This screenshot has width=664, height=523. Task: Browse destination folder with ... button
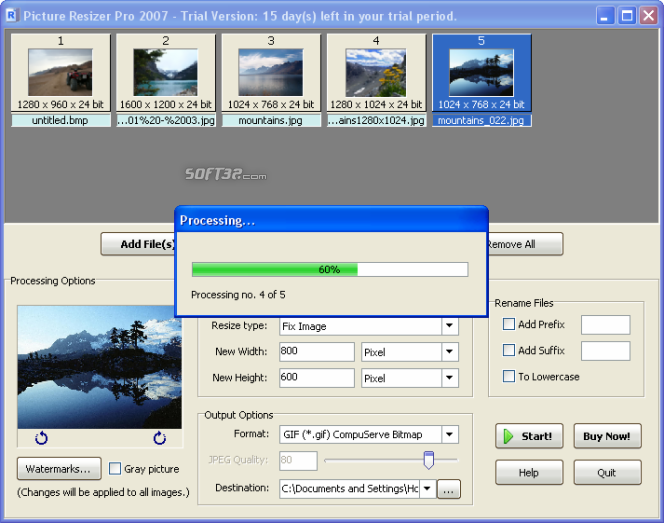448,489
